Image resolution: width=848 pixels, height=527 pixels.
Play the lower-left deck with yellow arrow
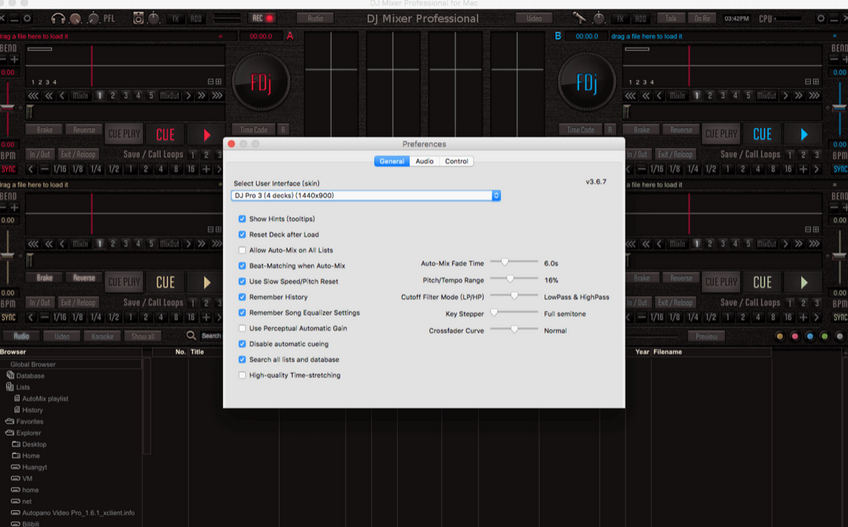pyautogui.click(x=207, y=282)
